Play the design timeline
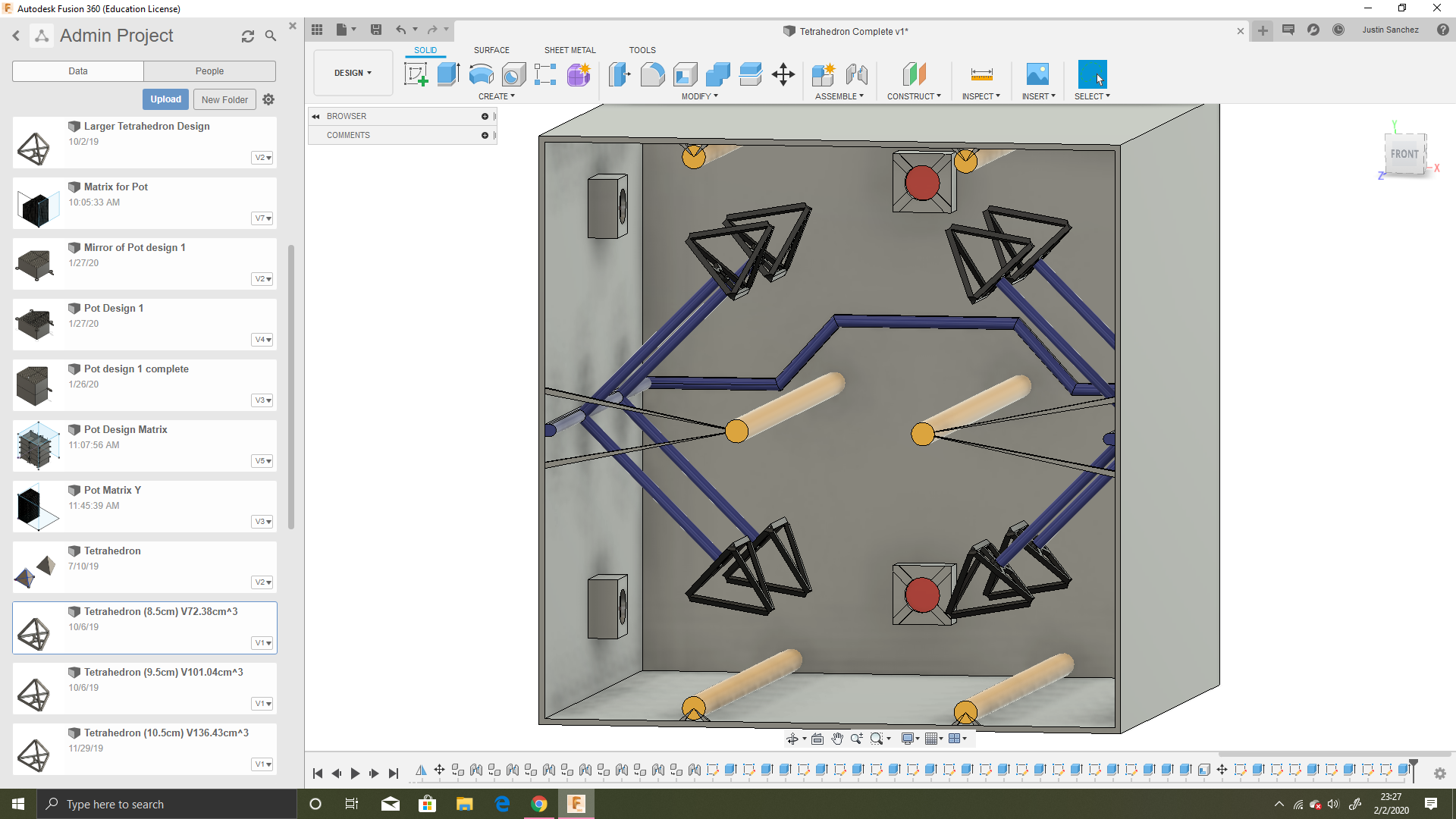Viewport: 1456px width, 819px height. click(x=355, y=773)
